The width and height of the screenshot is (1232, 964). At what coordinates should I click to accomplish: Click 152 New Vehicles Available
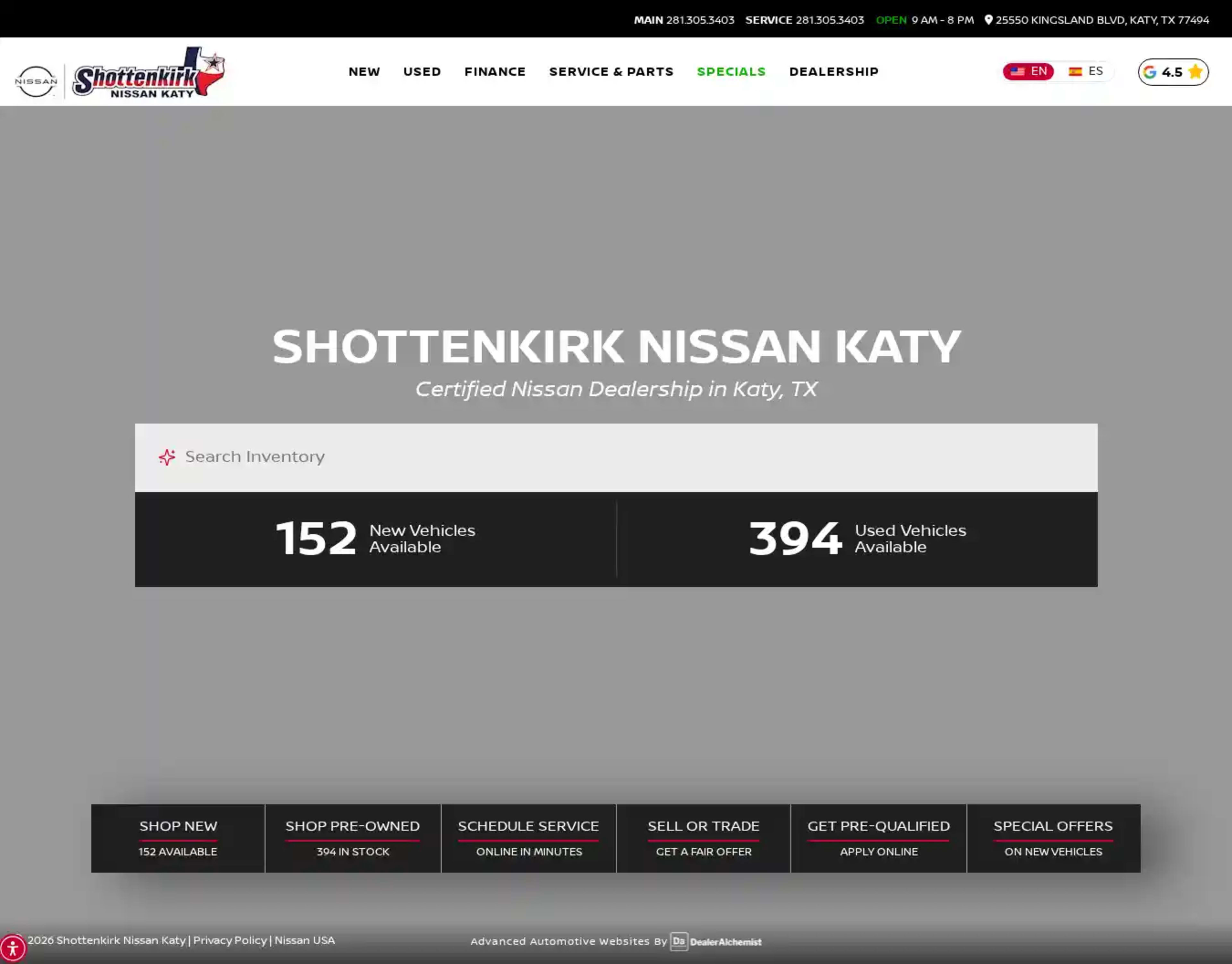coord(375,539)
